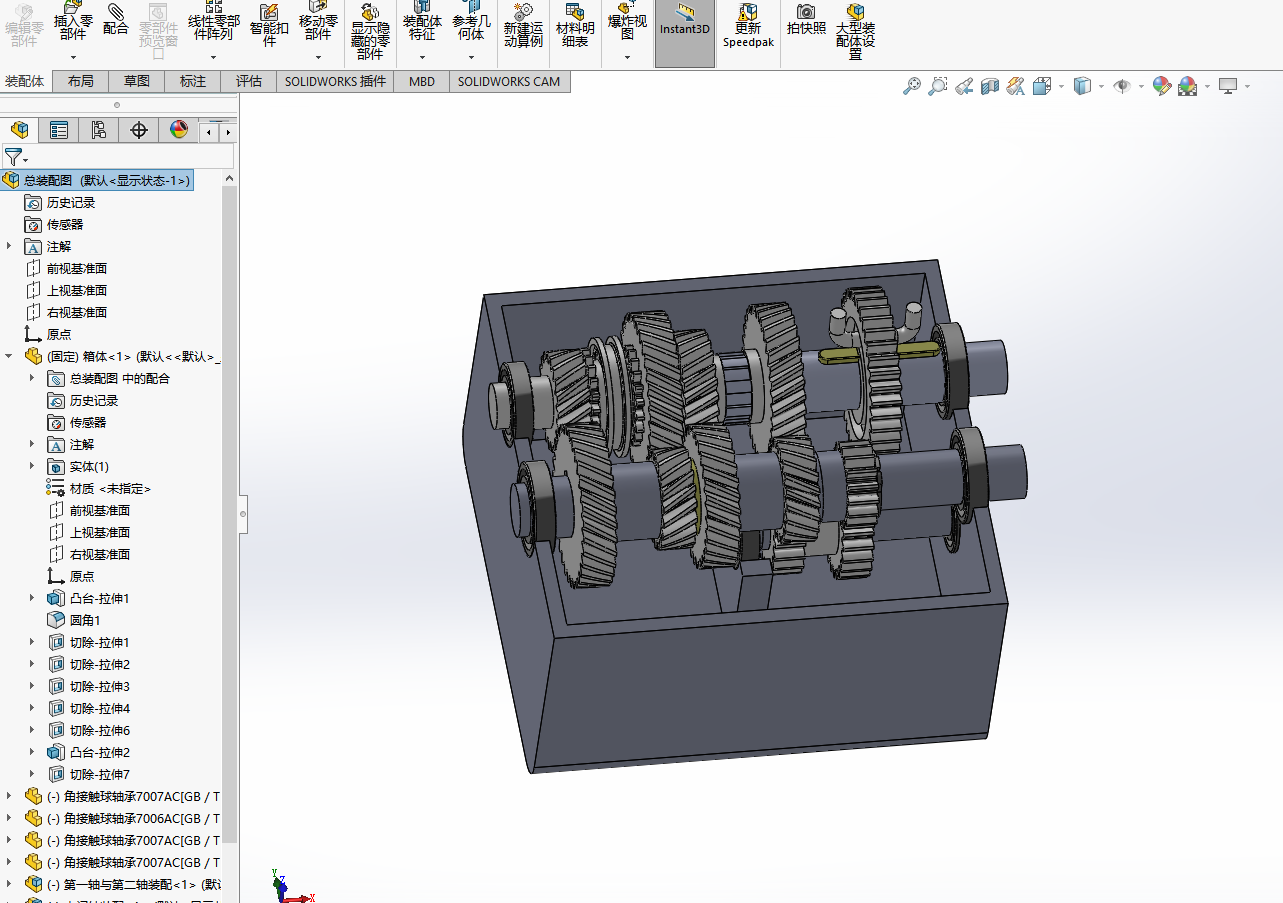The image size is (1283, 903).
Task: Toggle the Hide/Show Items eye icon
Action: tap(1122, 87)
